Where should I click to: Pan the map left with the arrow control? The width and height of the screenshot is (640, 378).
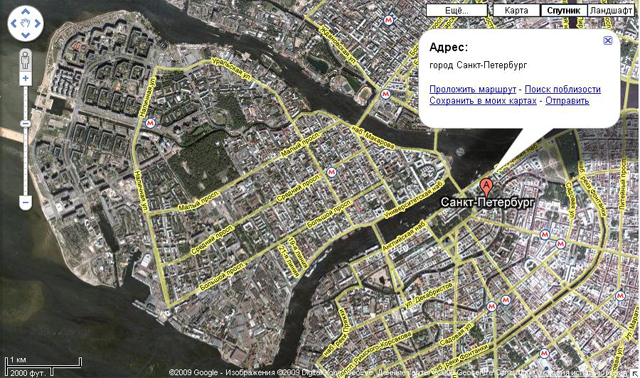click(x=14, y=23)
